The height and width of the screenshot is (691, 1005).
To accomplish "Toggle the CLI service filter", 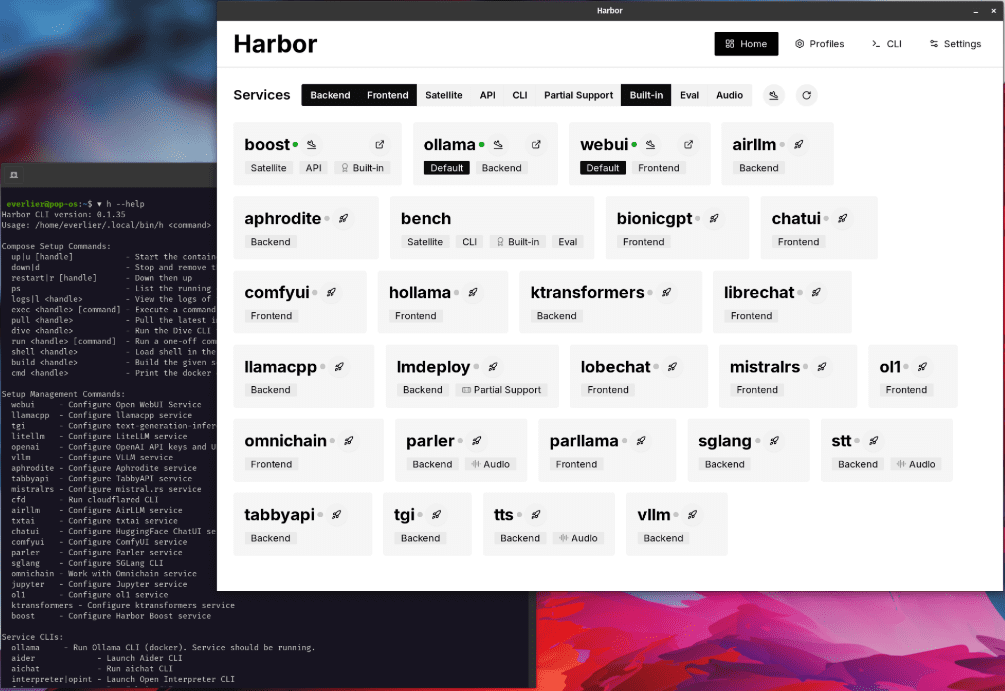I will click(x=519, y=95).
